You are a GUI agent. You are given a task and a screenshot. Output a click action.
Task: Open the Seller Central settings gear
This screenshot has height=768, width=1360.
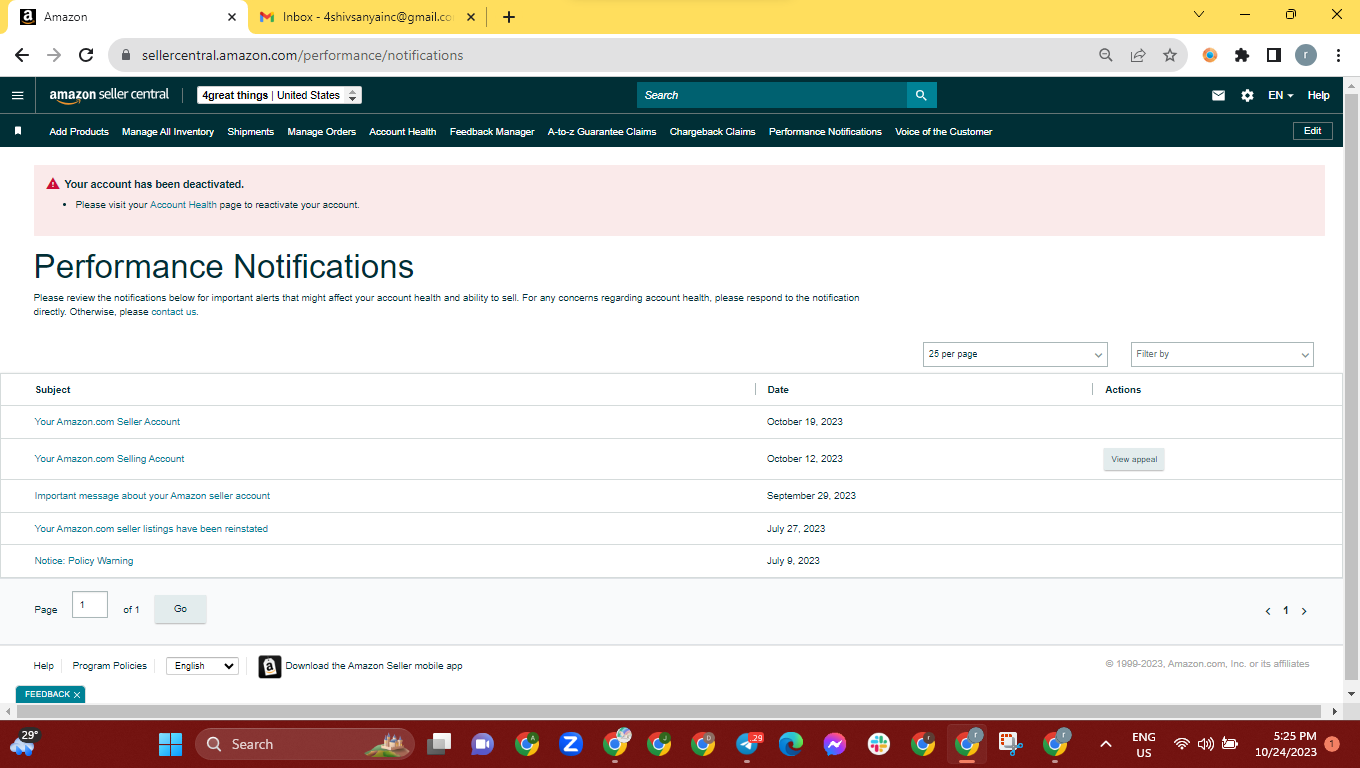point(1247,95)
